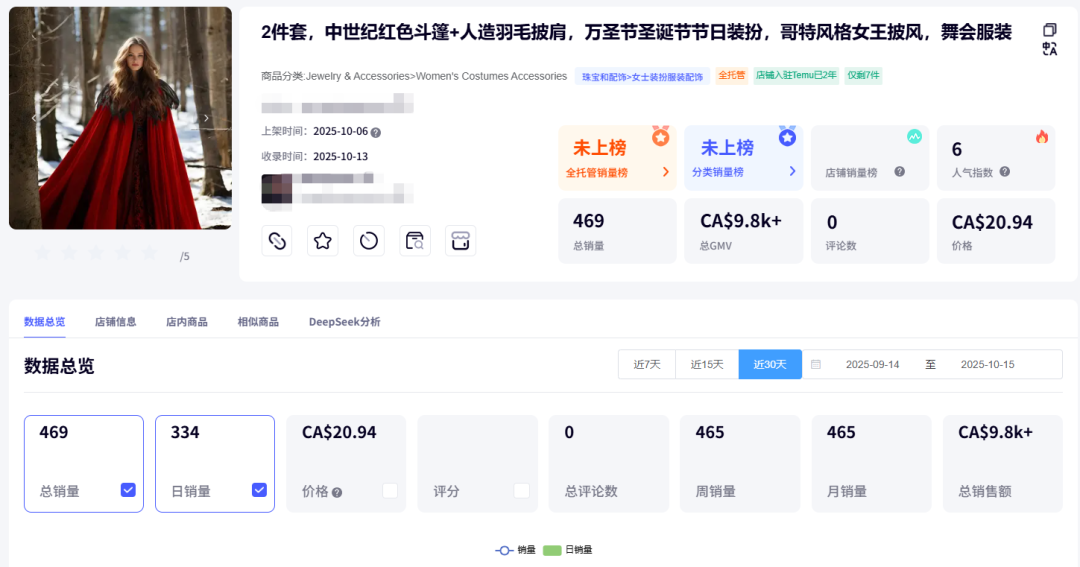The height and width of the screenshot is (567, 1080).
Task: Click the circular monitor/timer icon
Action: pos(369,241)
